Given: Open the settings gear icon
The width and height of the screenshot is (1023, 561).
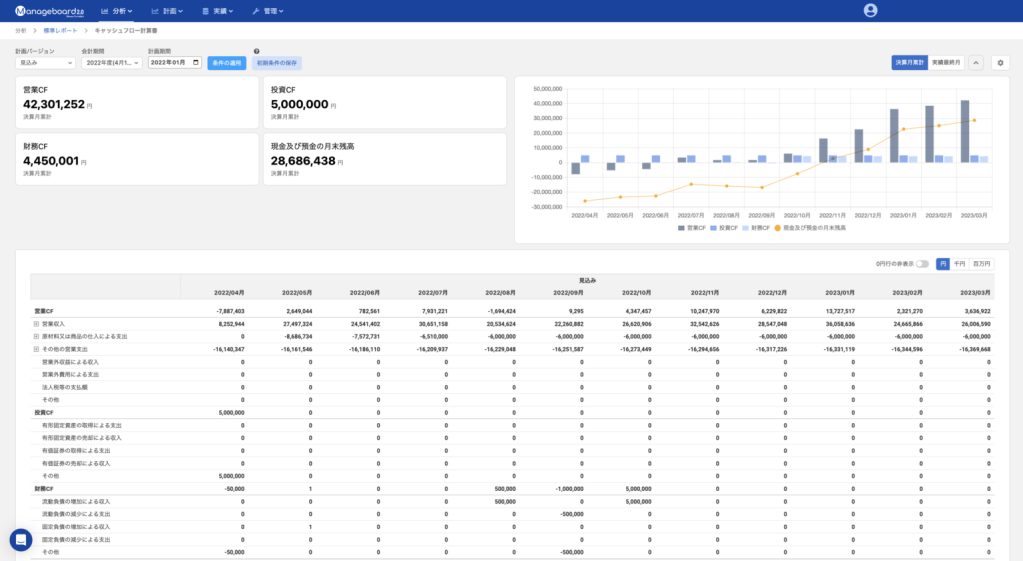Looking at the screenshot, I should (x=1000, y=63).
